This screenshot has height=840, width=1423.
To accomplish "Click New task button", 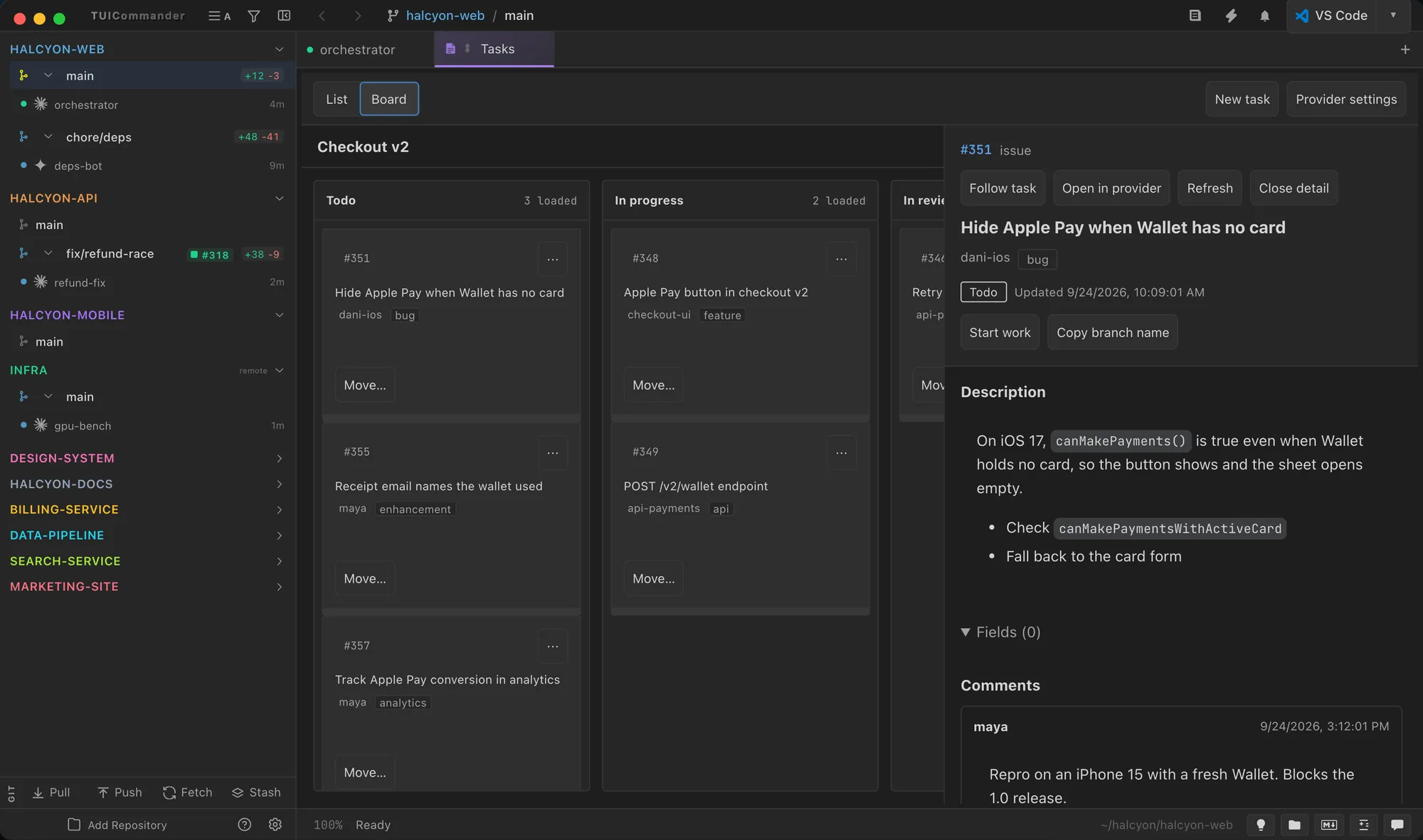I will (1242, 99).
